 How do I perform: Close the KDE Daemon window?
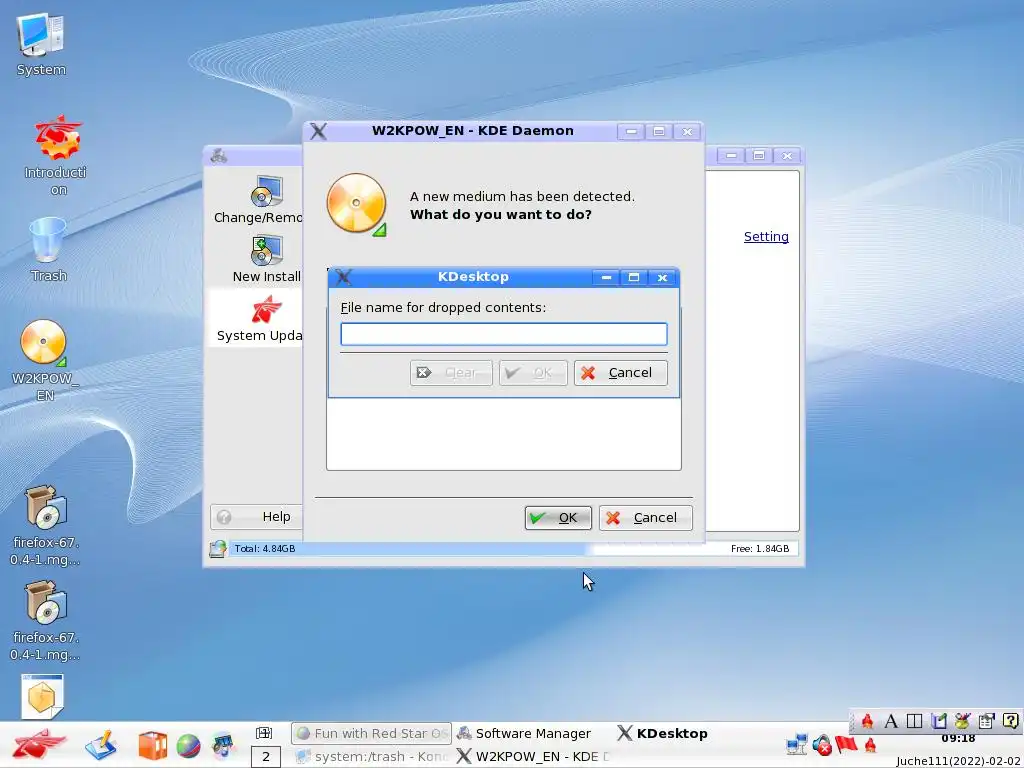pyautogui.click(x=687, y=132)
